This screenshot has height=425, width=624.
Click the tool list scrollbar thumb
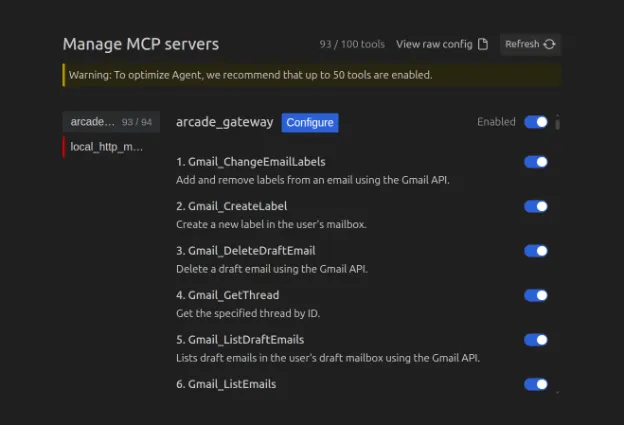pos(558,123)
